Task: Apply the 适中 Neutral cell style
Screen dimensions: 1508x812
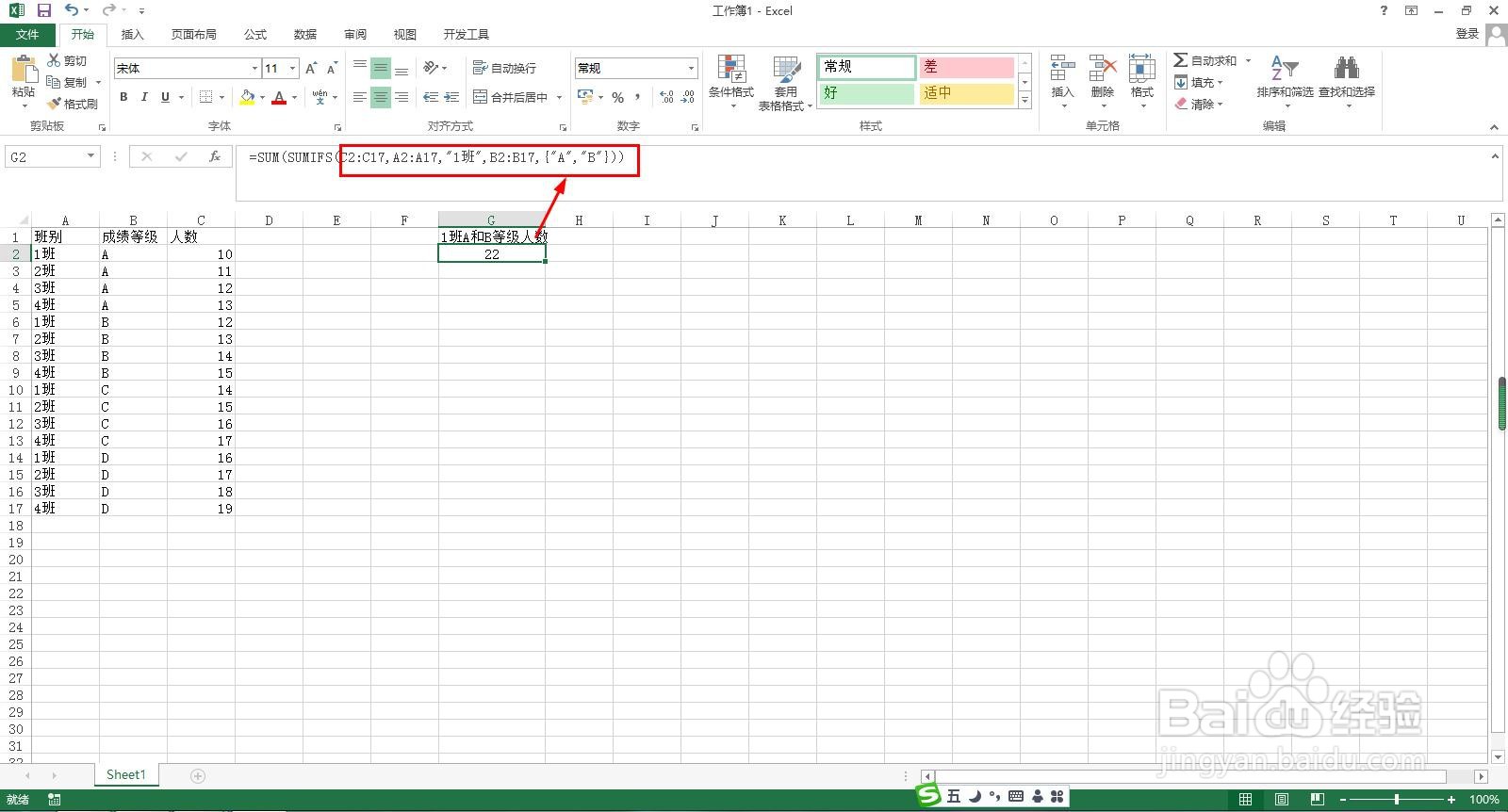Action: 966,93
